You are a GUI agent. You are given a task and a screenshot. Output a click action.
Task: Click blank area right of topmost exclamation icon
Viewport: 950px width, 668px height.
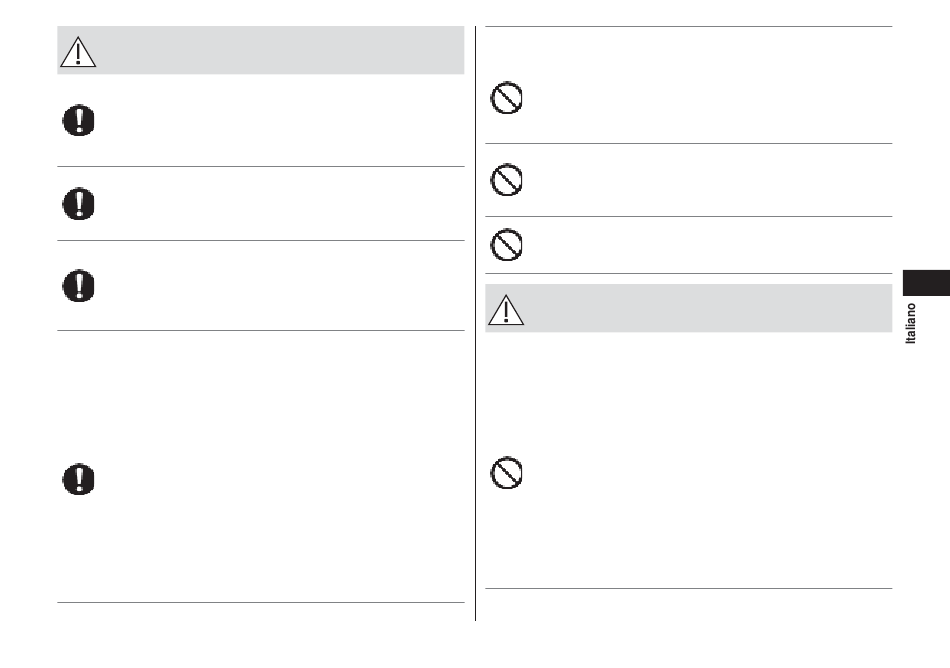[x=281, y=121]
